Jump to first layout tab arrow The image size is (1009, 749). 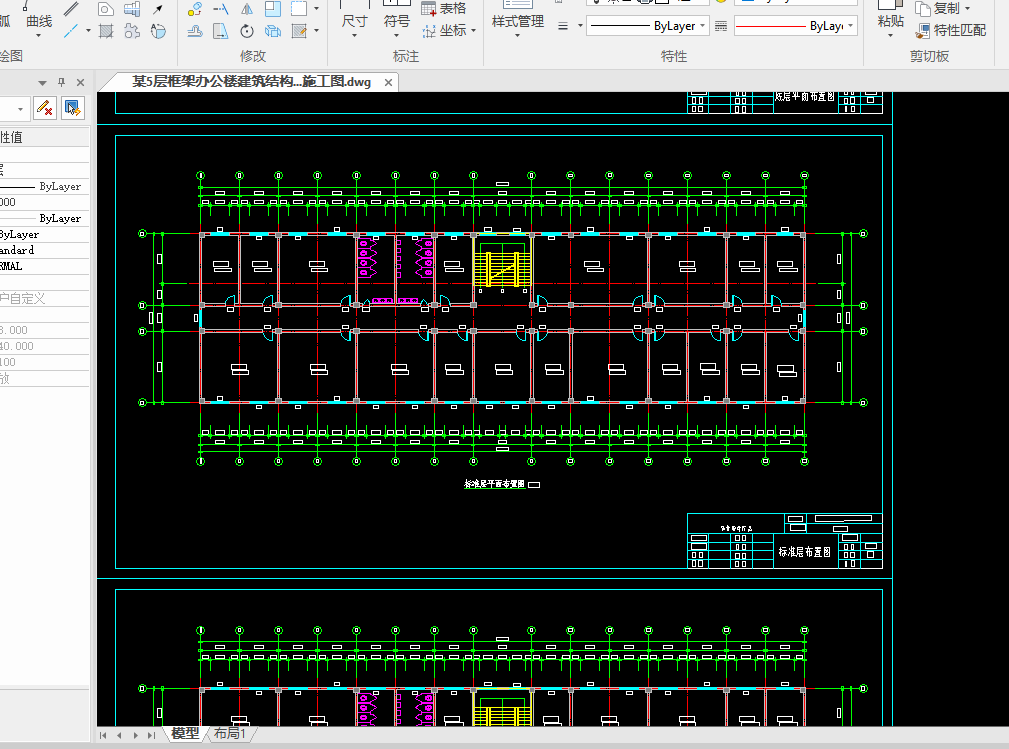pos(103,735)
